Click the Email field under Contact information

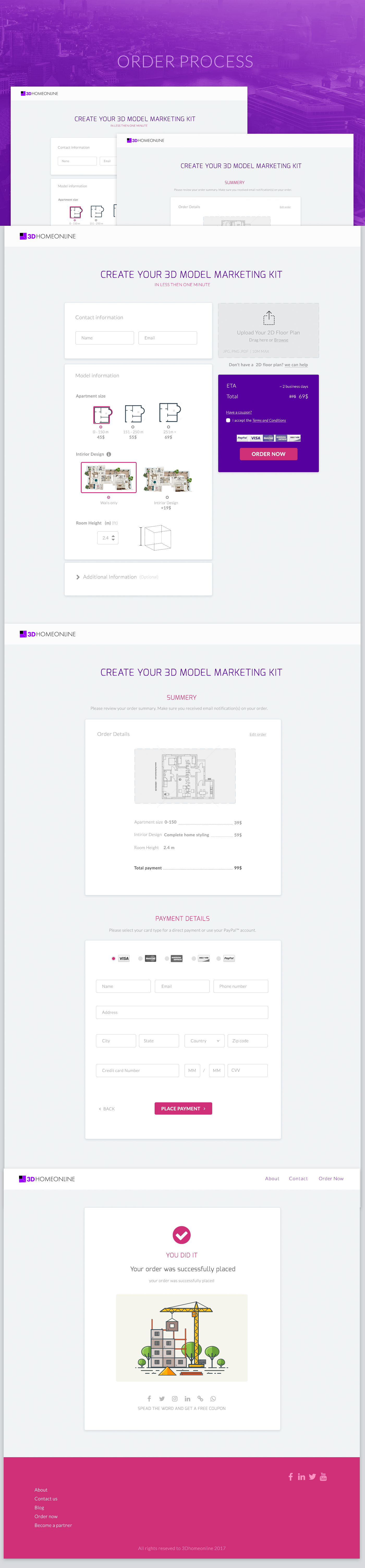pos(168,338)
